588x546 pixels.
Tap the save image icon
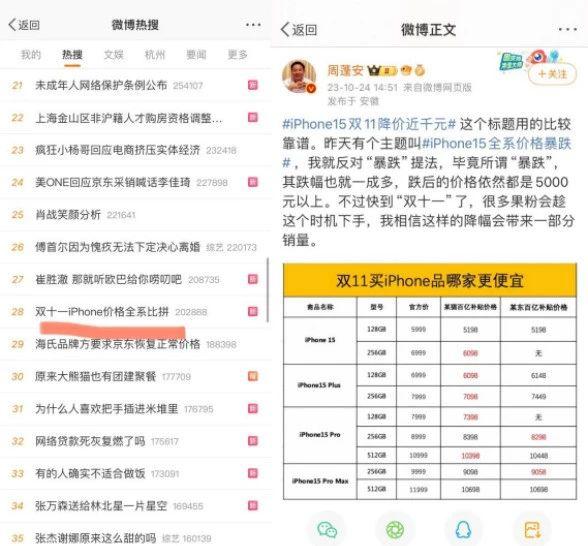(533, 530)
